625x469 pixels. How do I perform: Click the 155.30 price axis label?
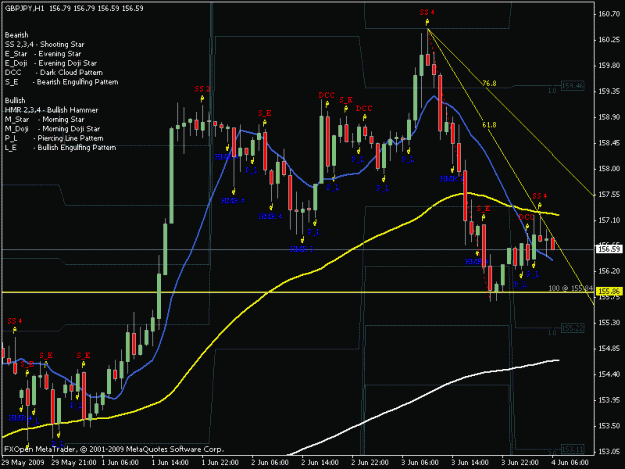point(609,322)
